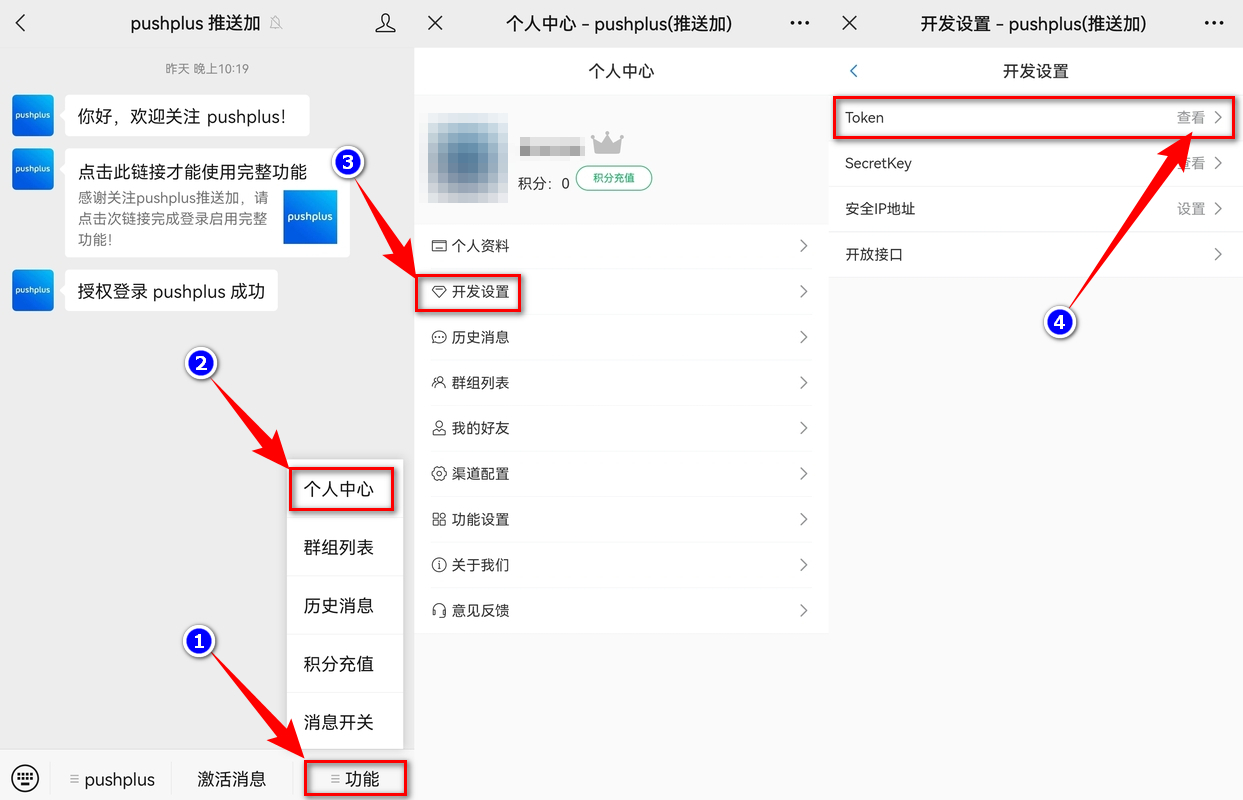This screenshot has height=800, width=1243.
Task: Click the pushplus avatar beside the welcome message
Action: (32, 115)
